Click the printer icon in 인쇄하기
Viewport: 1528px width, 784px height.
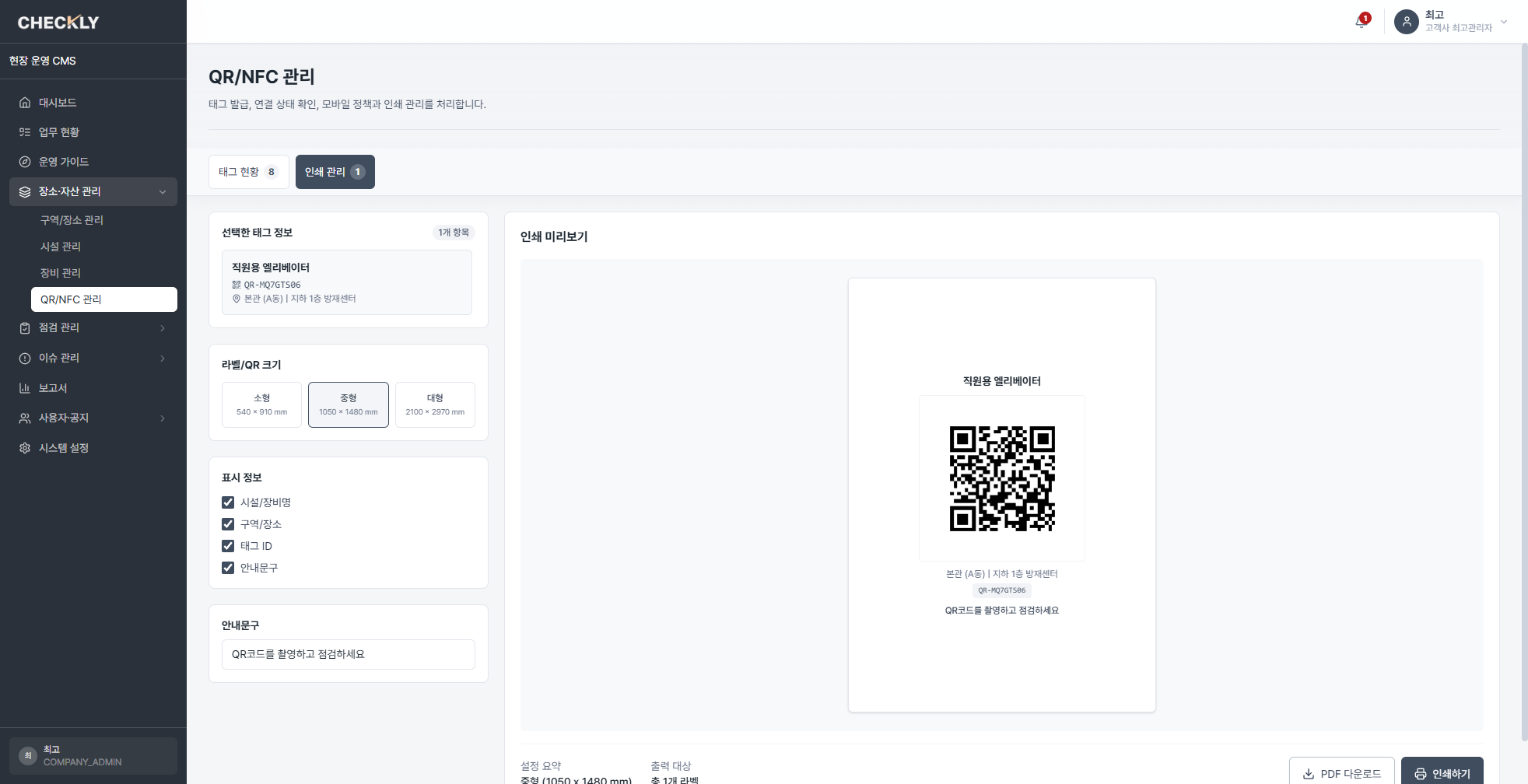[x=1421, y=774]
